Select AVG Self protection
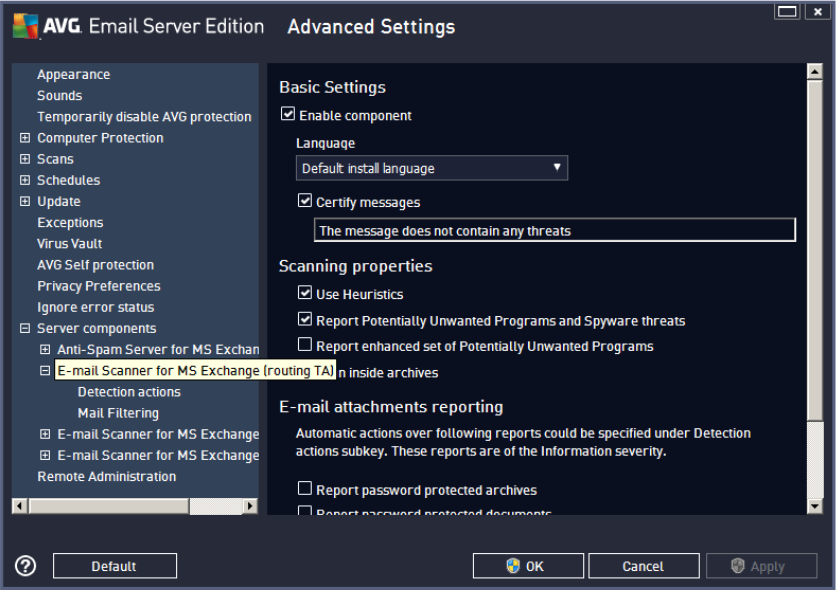Image resolution: width=836 pixels, height=590 pixels. [95, 265]
